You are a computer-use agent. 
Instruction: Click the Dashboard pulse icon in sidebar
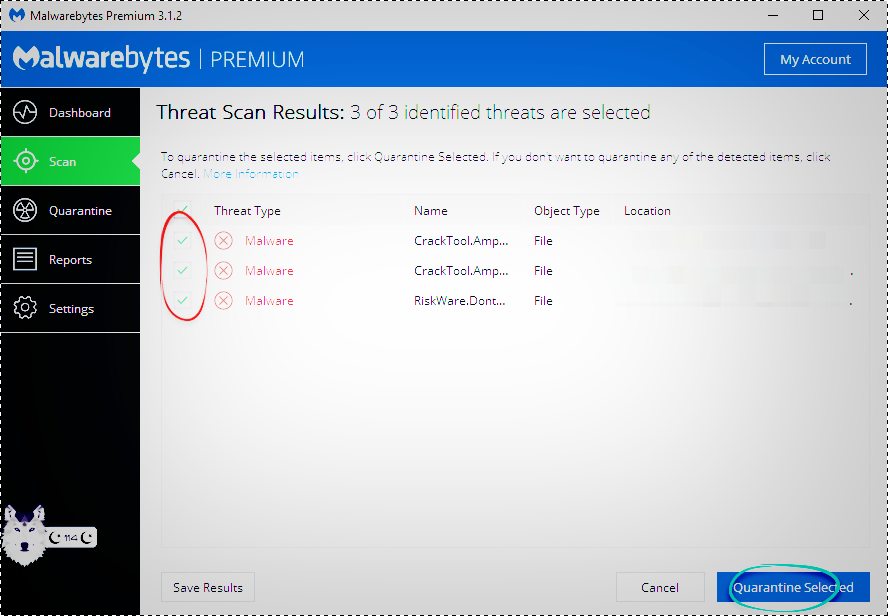25,113
